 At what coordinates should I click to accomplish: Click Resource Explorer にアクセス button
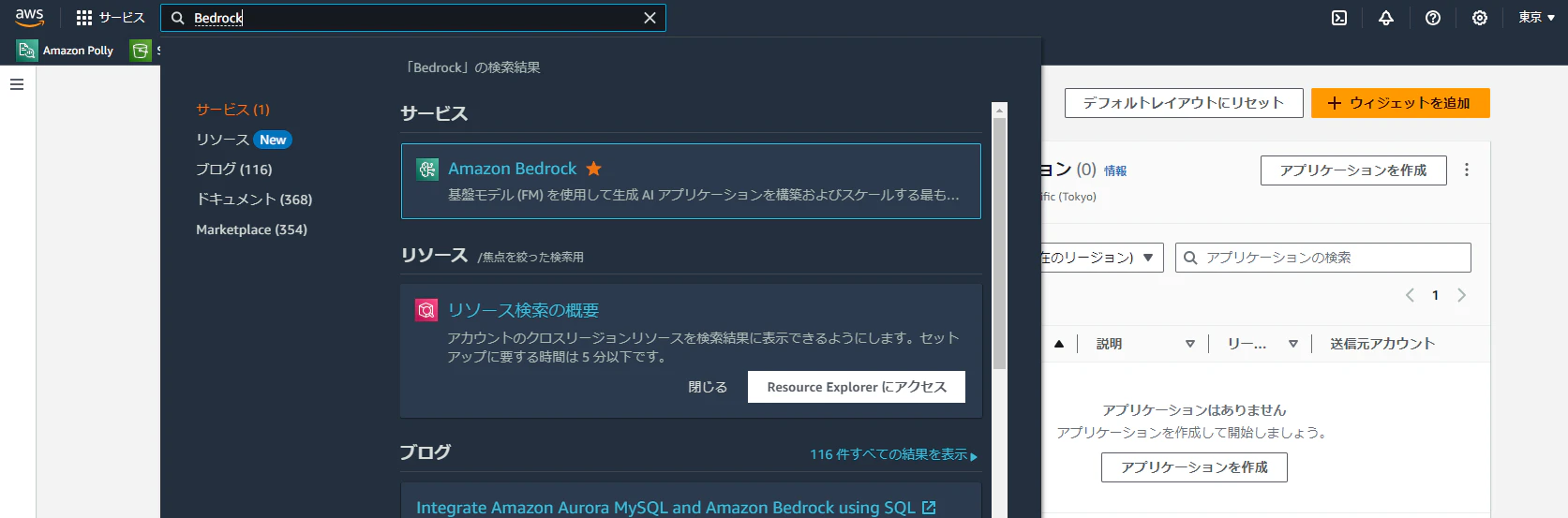pyautogui.click(x=857, y=387)
